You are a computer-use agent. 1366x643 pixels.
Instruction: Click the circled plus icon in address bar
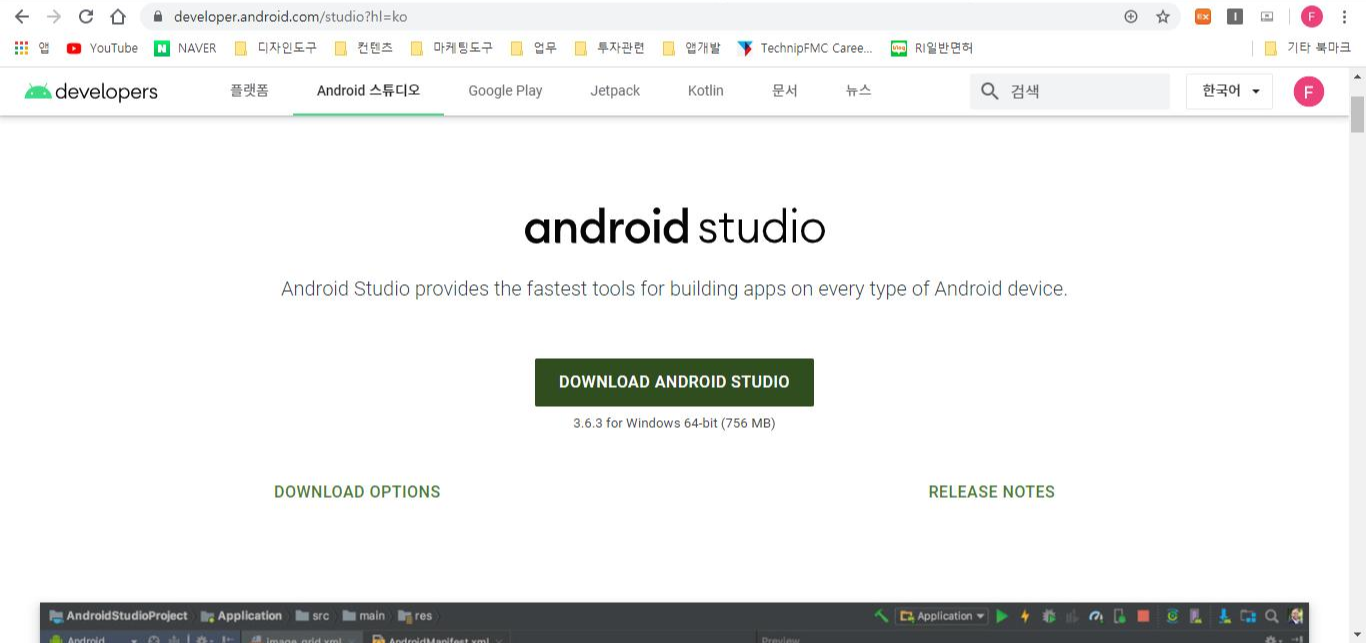click(1131, 16)
